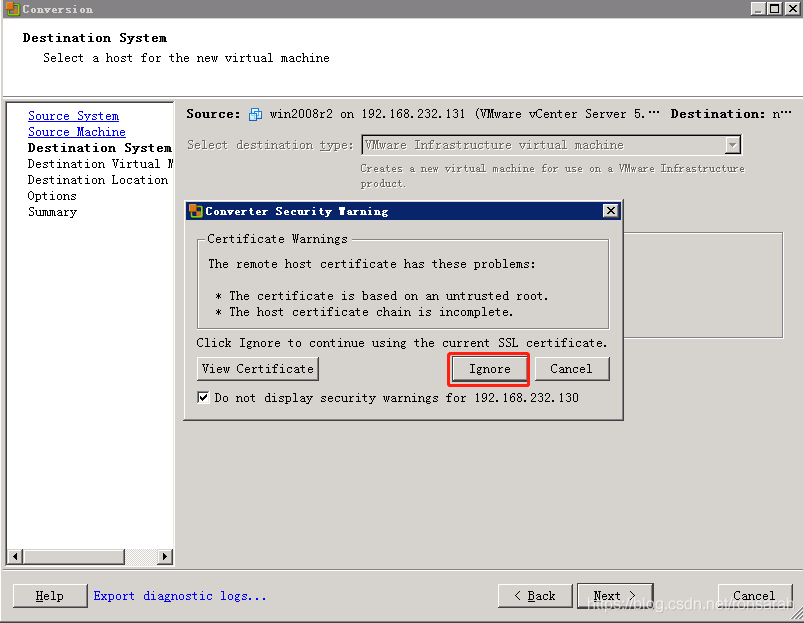The image size is (804, 623).
Task: Click Cancel in the Converter Security Warning dialog
Action: (572, 369)
